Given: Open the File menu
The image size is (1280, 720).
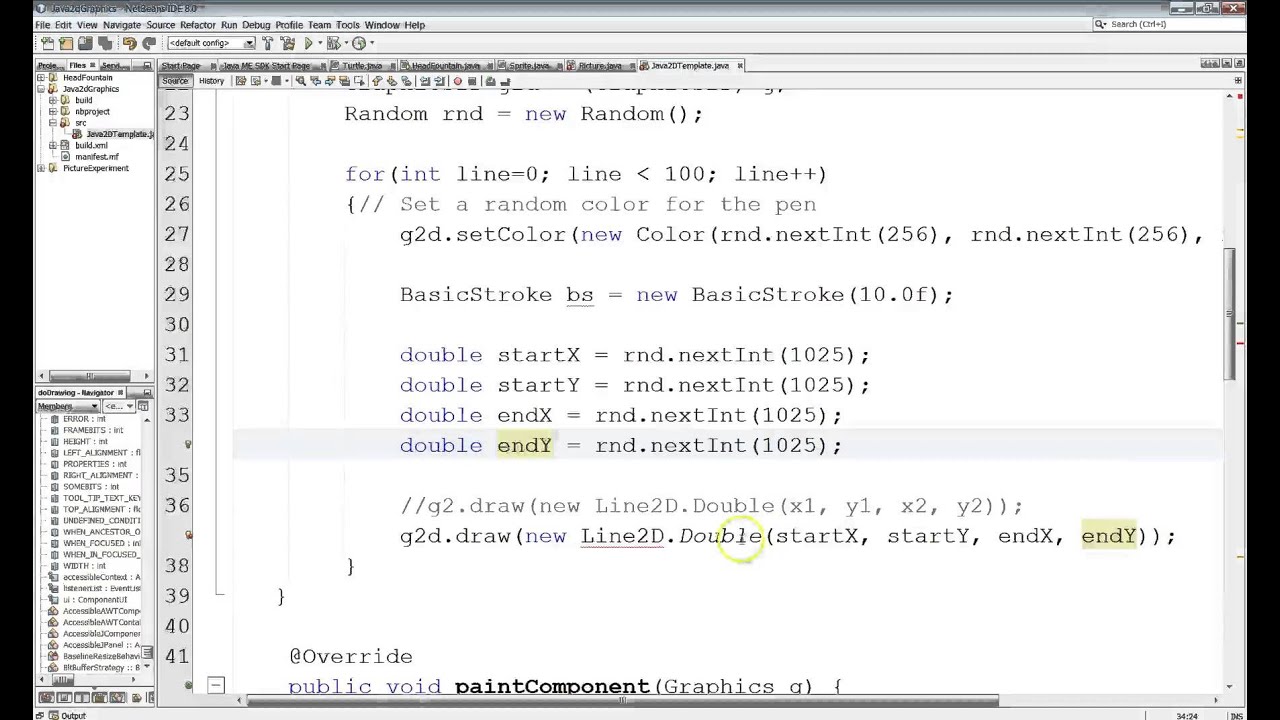Looking at the screenshot, I should (43, 25).
